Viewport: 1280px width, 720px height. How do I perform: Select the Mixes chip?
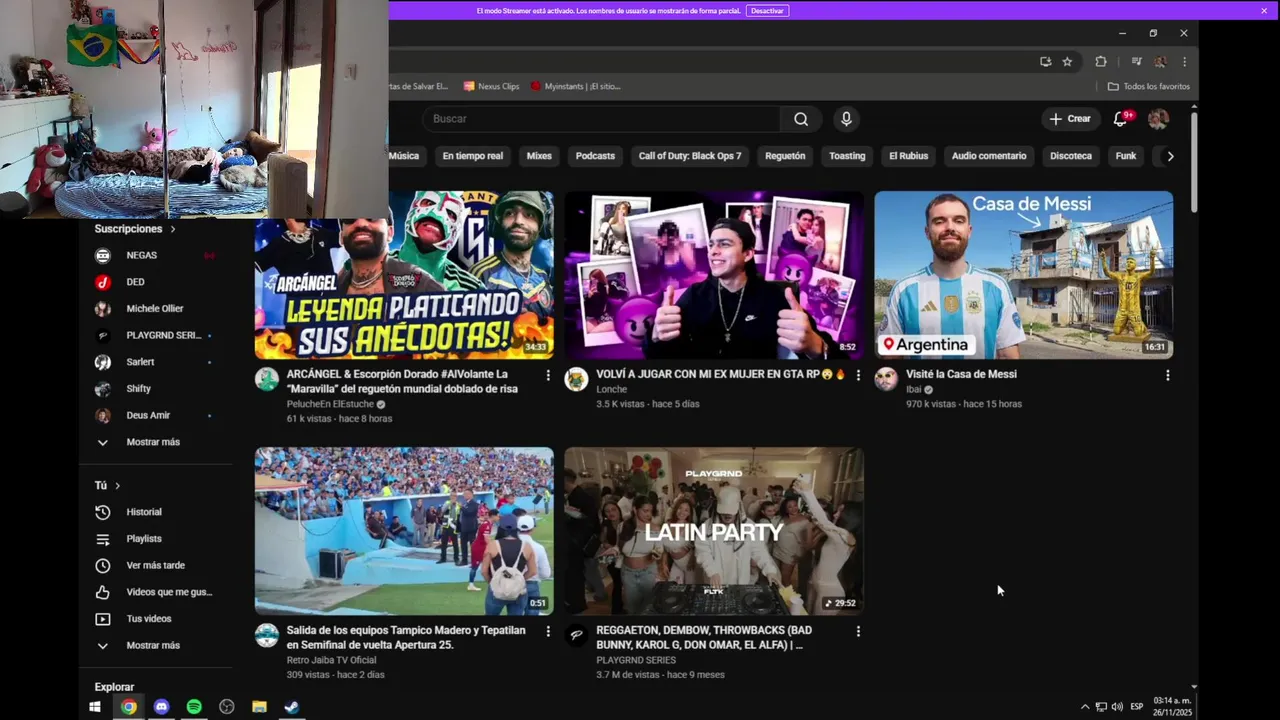tap(539, 156)
